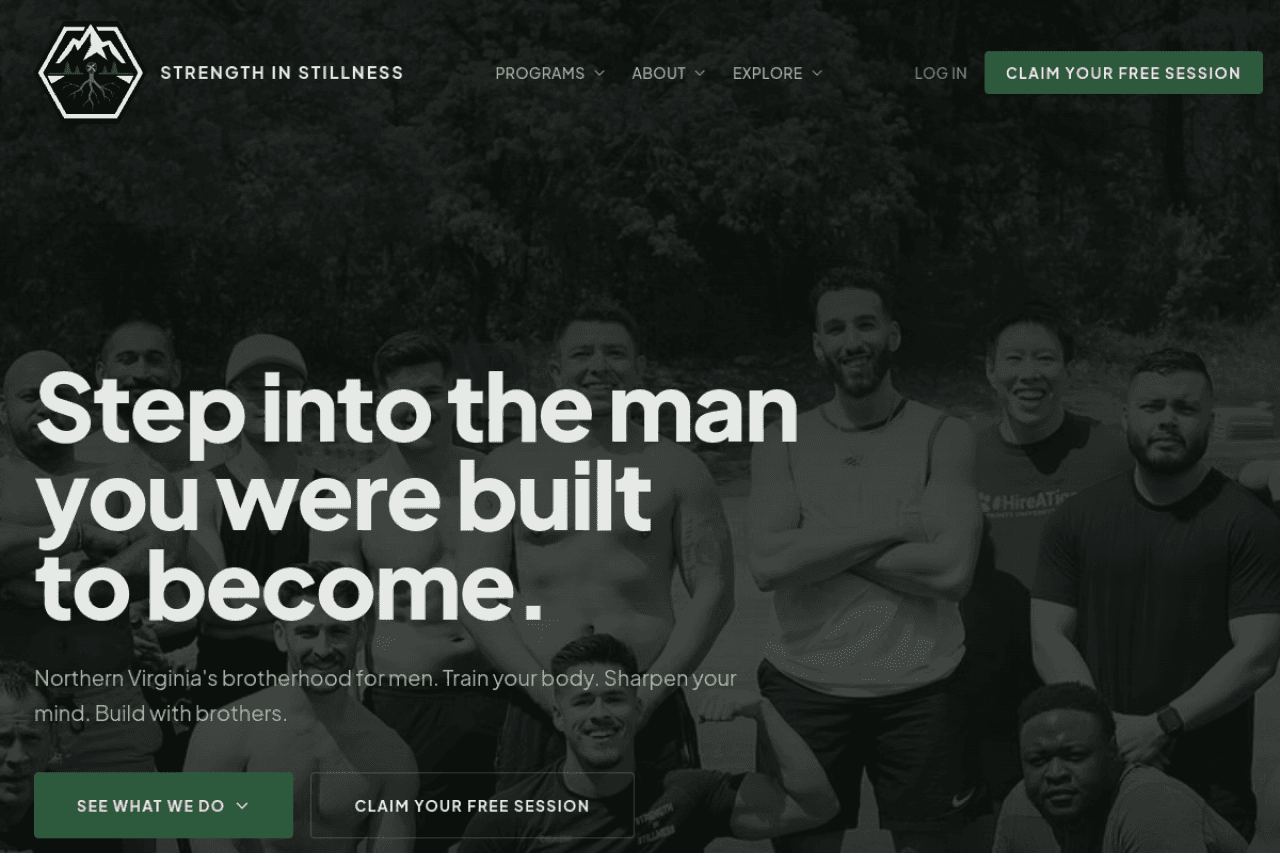Click the smartwatch on the man's wrist
Image resolution: width=1280 pixels, height=853 pixels.
[x=1168, y=720]
